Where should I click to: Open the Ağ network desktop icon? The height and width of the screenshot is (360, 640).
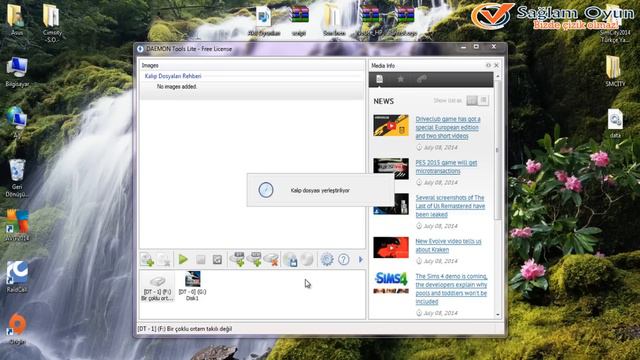17,122
